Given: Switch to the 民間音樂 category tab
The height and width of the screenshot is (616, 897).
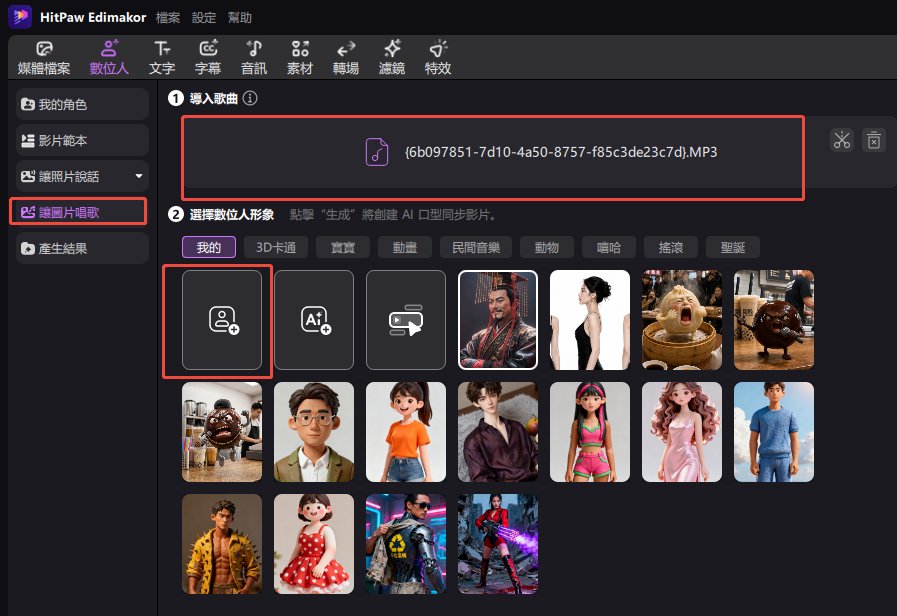Looking at the screenshot, I should pyautogui.click(x=476, y=247).
